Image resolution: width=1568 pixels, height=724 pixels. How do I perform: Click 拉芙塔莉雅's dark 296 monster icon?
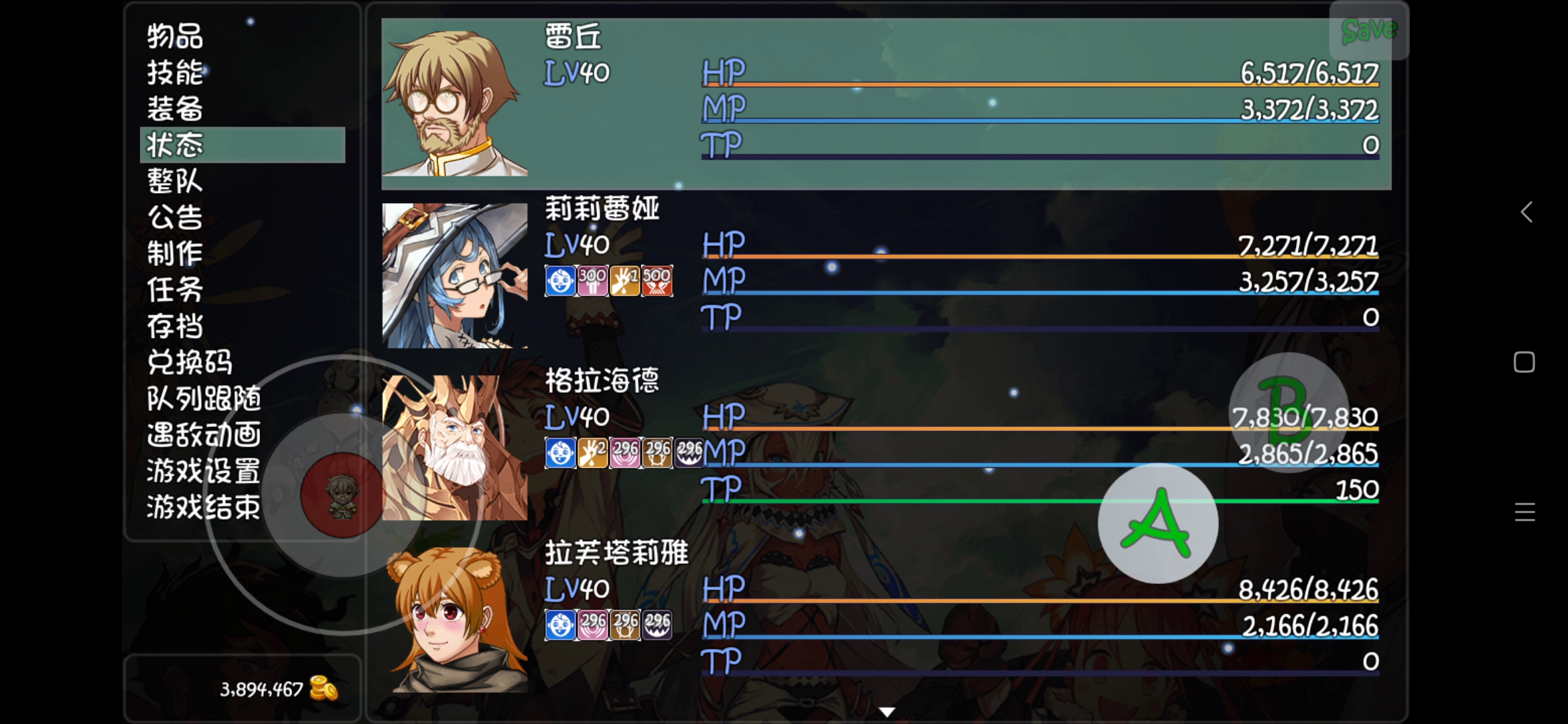point(657,625)
